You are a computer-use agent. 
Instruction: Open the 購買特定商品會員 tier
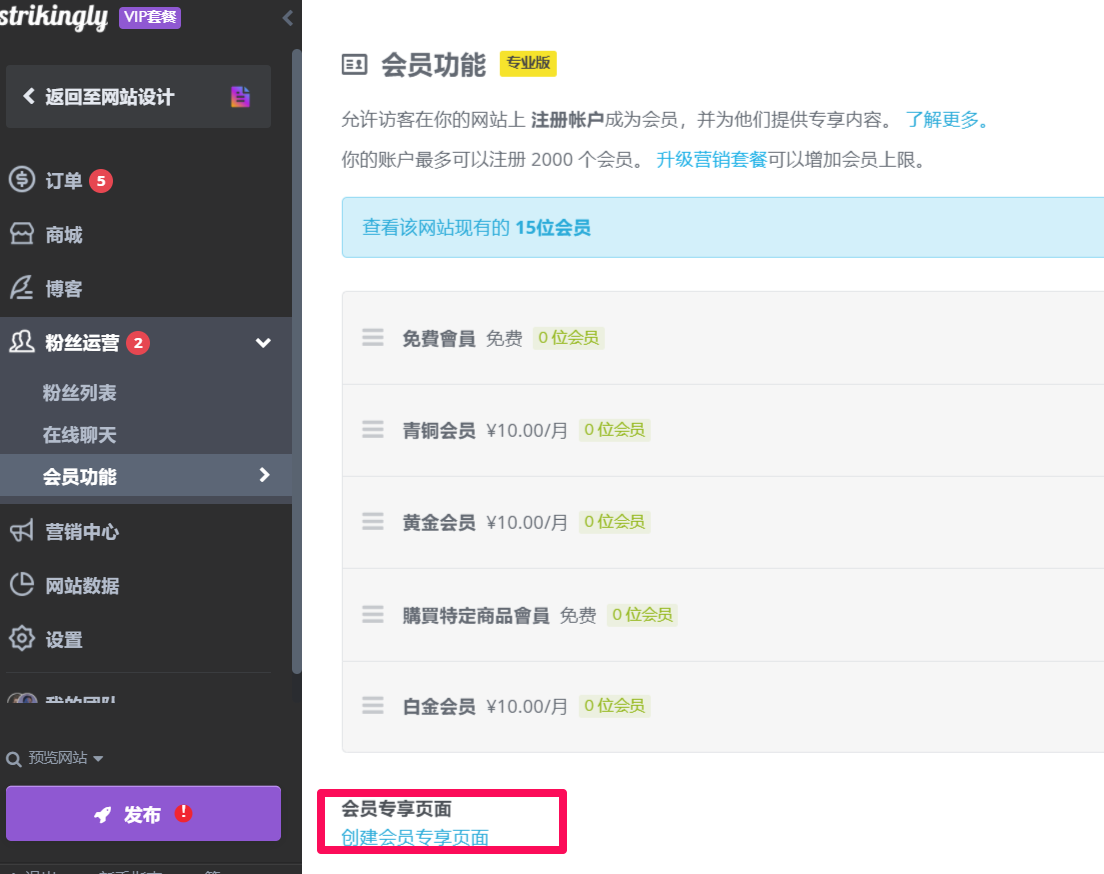(x=476, y=616)
